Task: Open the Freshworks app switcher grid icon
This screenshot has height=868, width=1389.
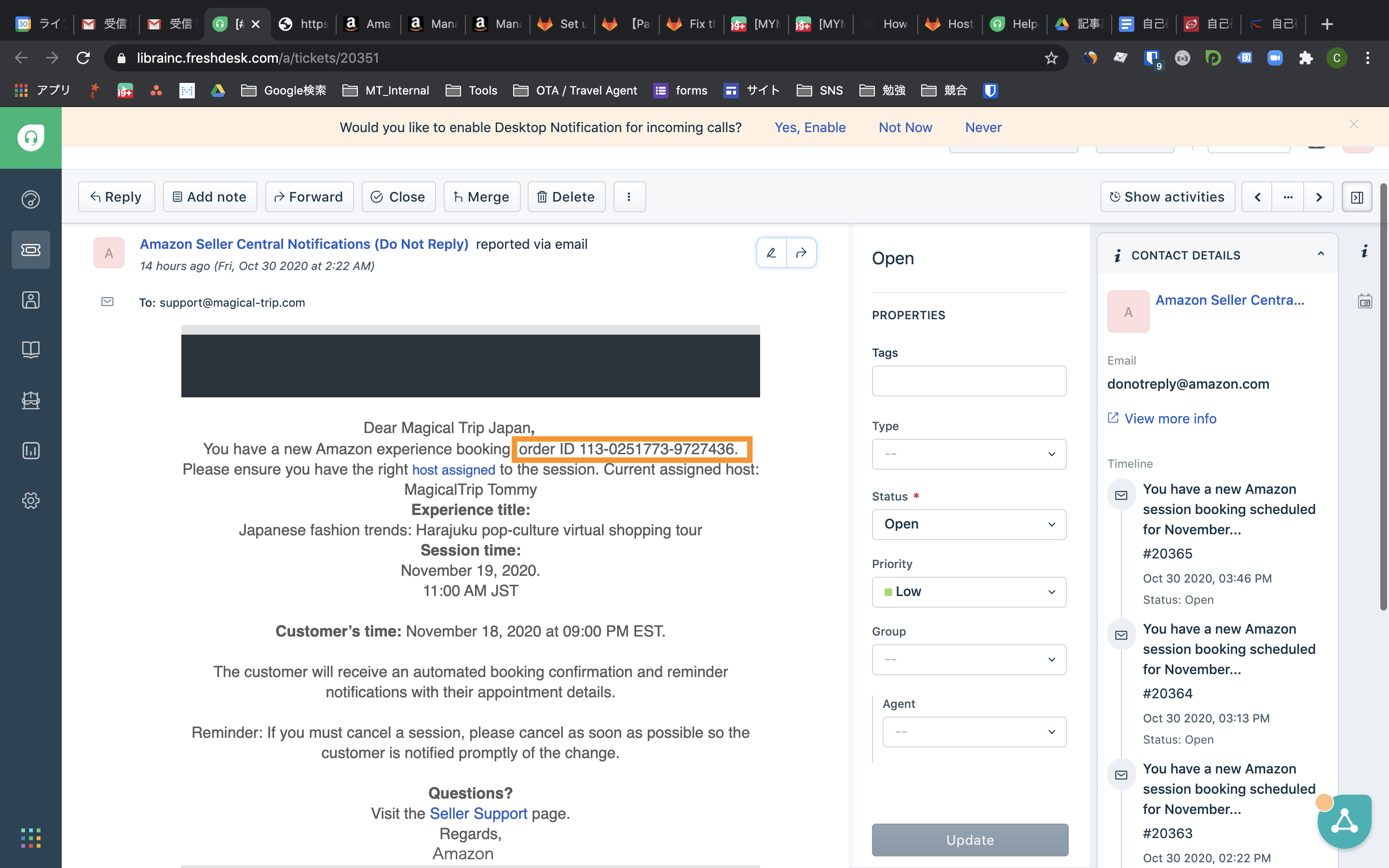Action: pos(30,838)
